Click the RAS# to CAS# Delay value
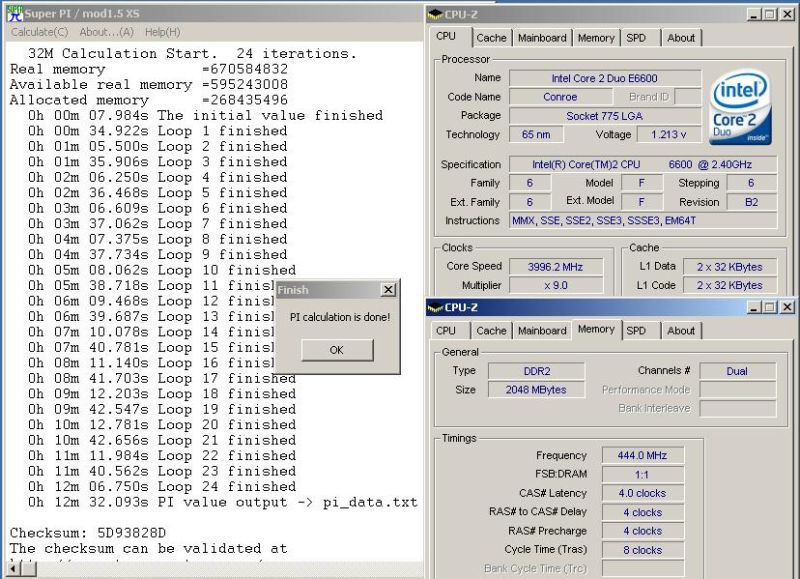This screenshot has width=800, height=579. tap(642, 512)
